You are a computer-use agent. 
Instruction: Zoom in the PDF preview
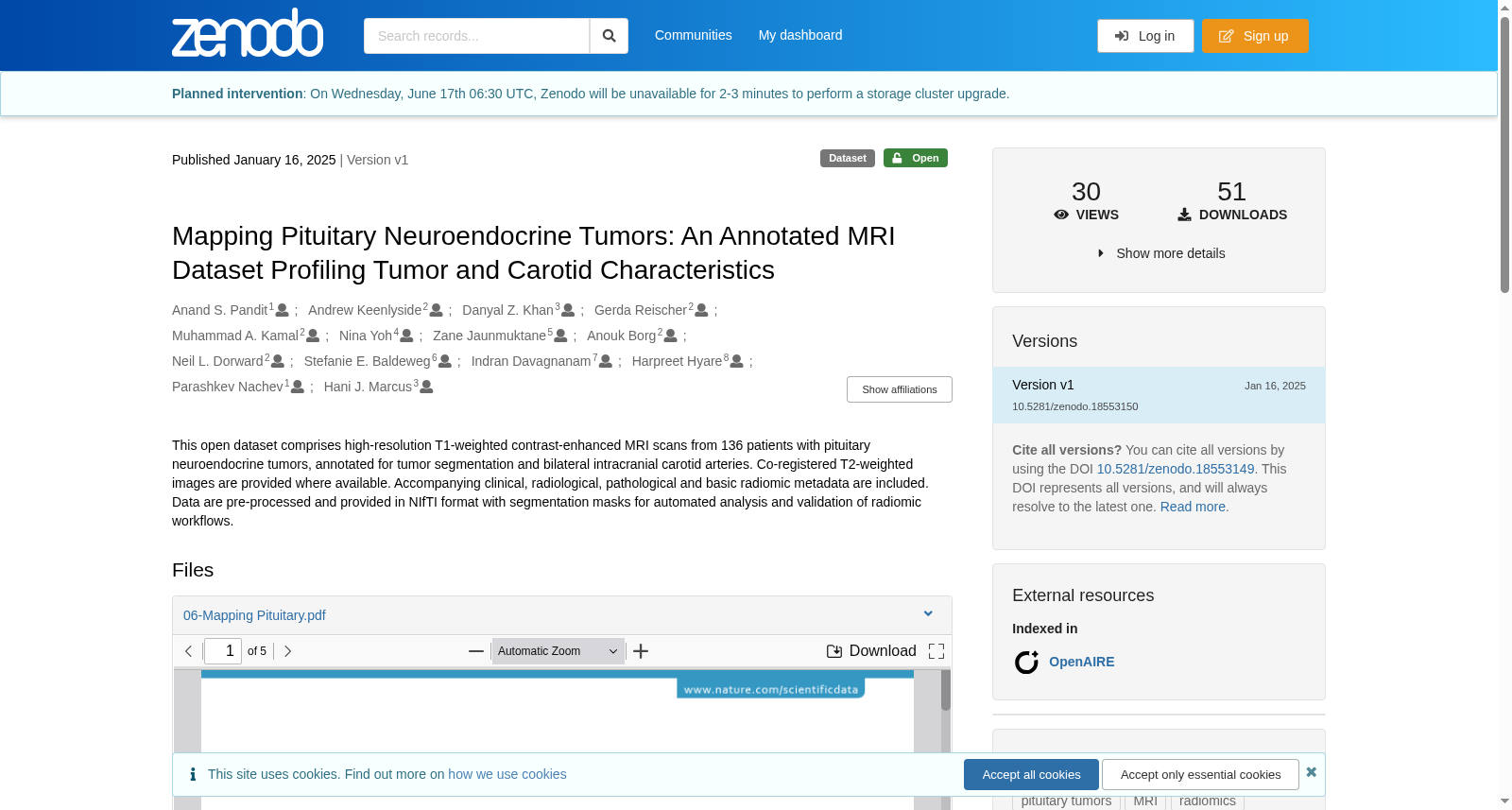[641, 651]
